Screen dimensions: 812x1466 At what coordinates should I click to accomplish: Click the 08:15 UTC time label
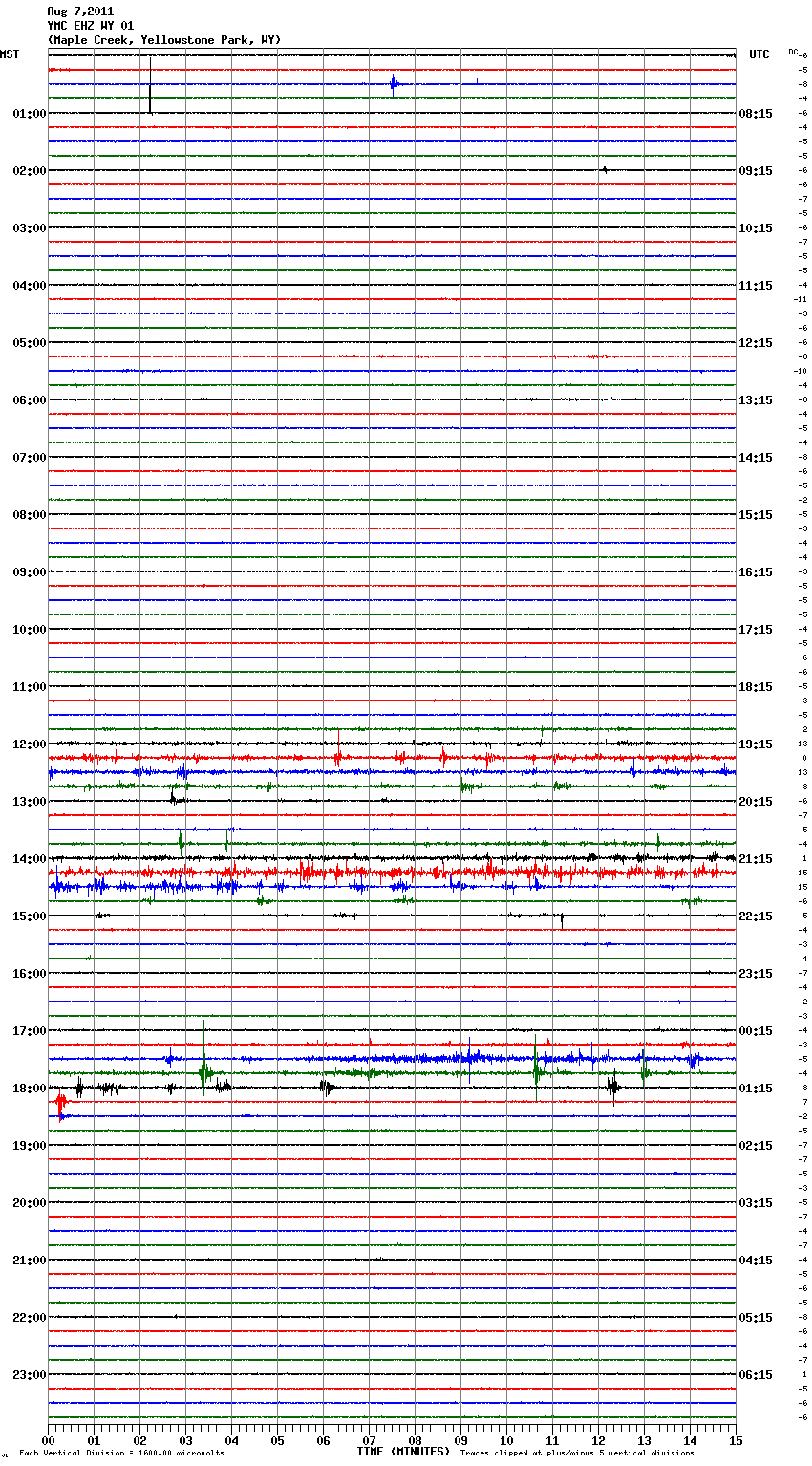(x=756, y=114)
